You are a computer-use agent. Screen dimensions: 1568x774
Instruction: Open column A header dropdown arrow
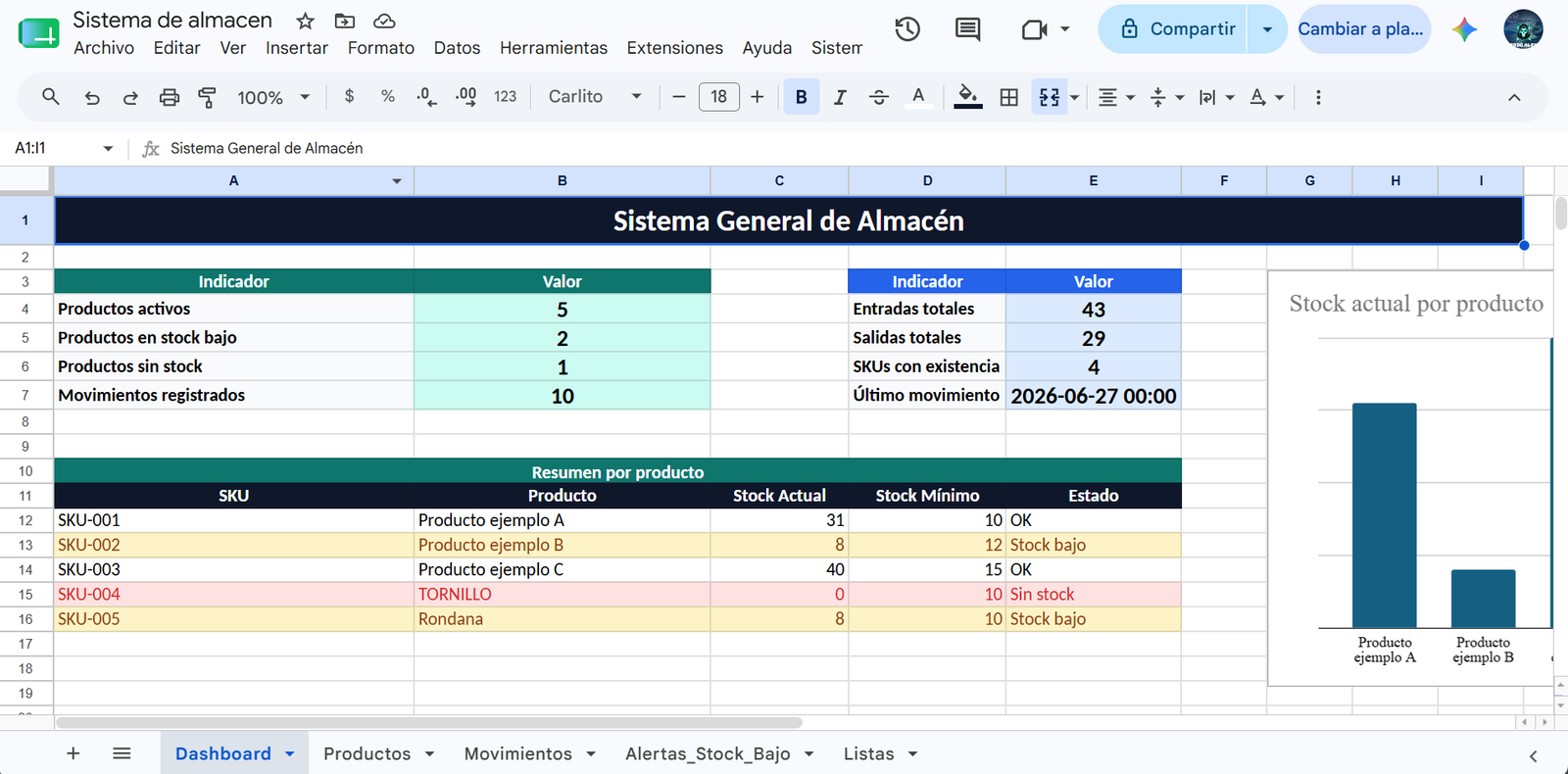click(397, 181)
